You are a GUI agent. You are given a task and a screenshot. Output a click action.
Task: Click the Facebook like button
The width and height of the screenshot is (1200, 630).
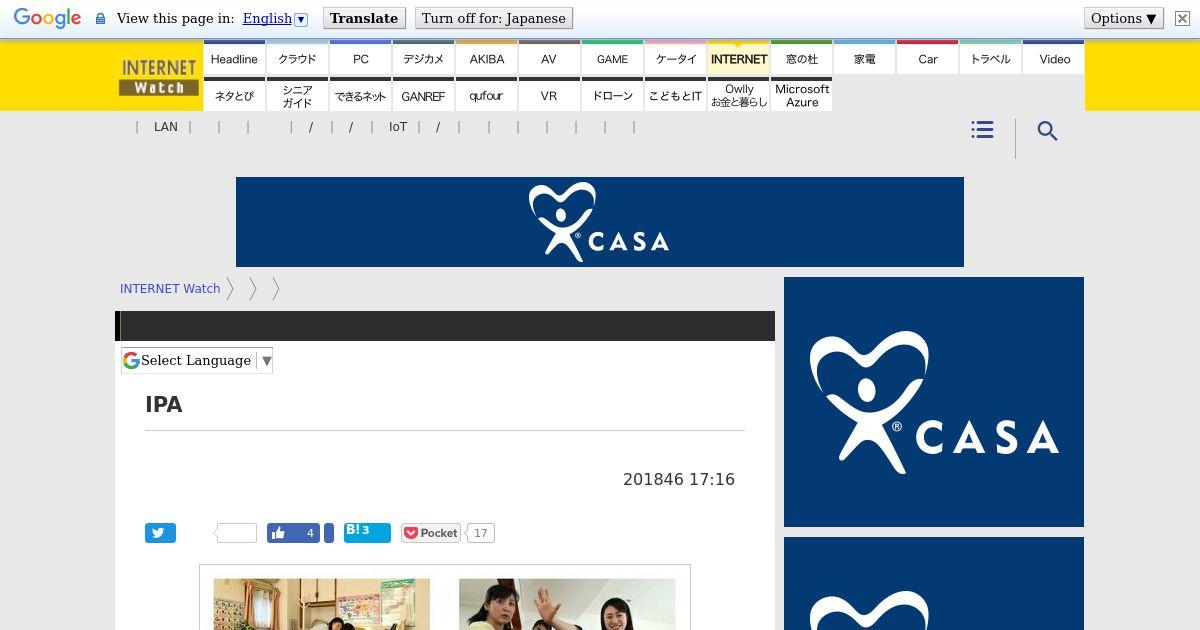293,533
